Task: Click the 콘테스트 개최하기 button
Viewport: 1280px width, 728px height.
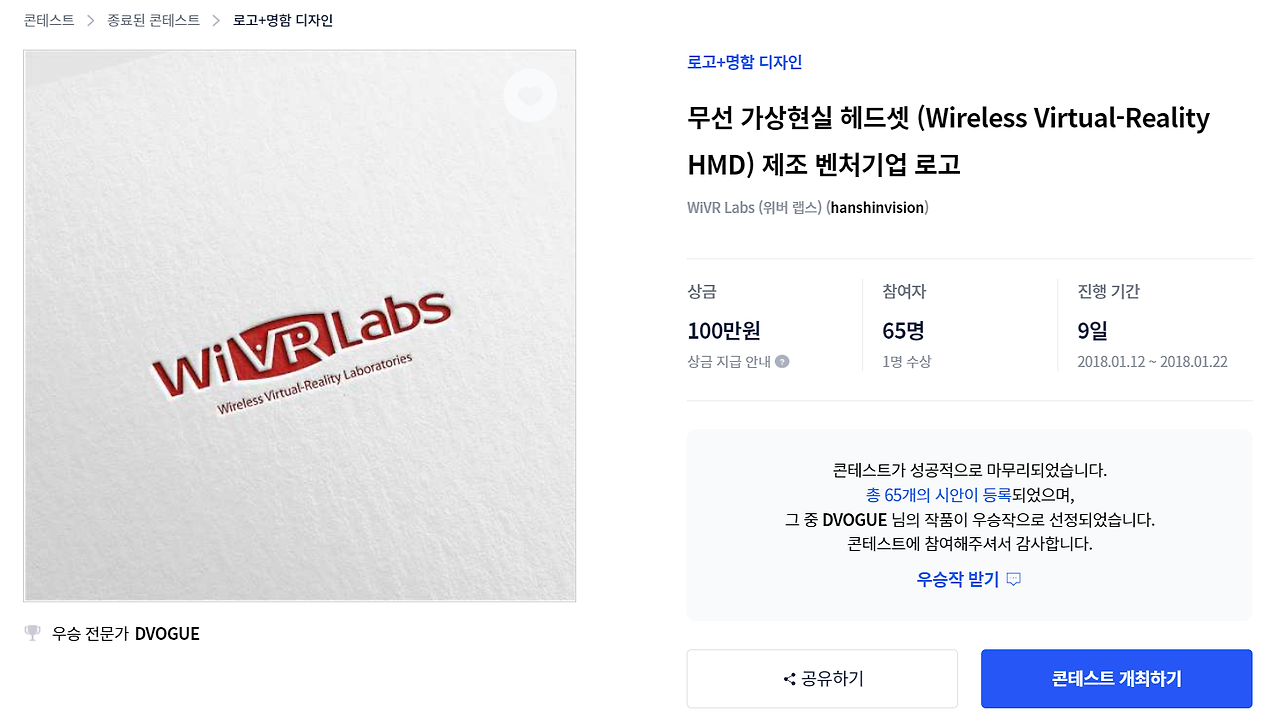Action: coord(1116,679)
